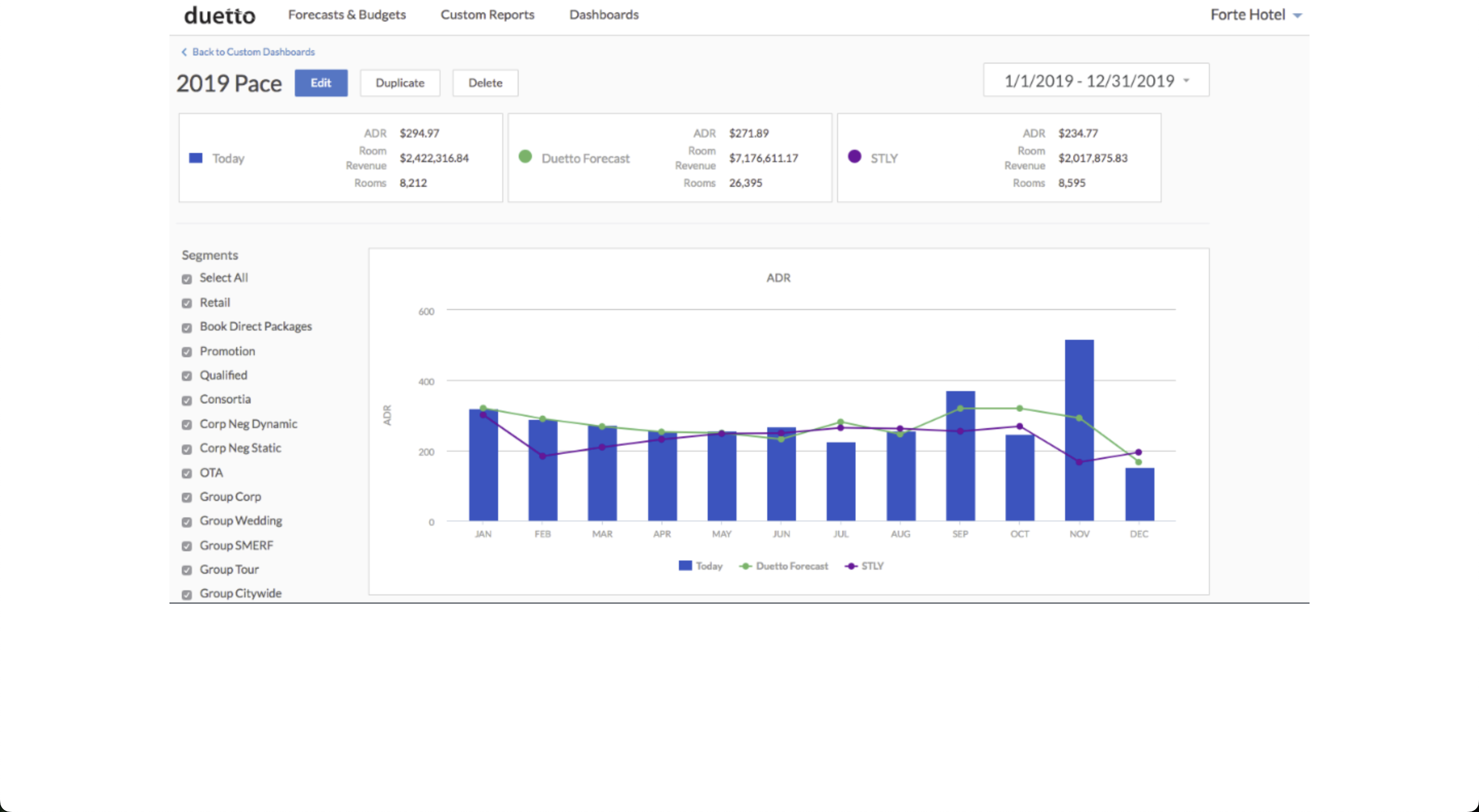Click the ADR chart title
This screenshot has height=812, width=1479.
click(778, 278)
